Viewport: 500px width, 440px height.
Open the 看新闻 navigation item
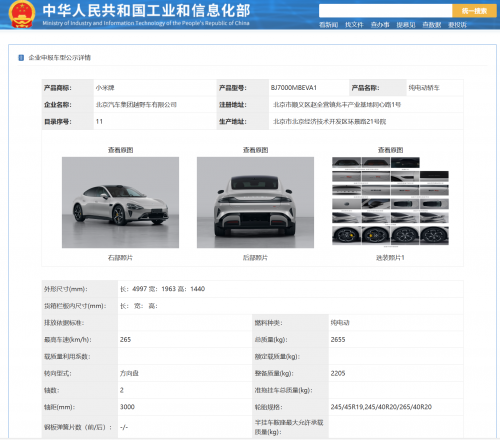point(328,25)
